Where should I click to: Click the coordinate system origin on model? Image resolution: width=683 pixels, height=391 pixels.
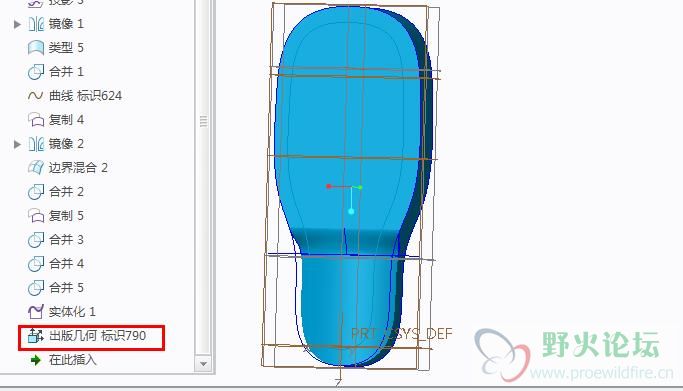pyautogui.click(x=352, y=188)
